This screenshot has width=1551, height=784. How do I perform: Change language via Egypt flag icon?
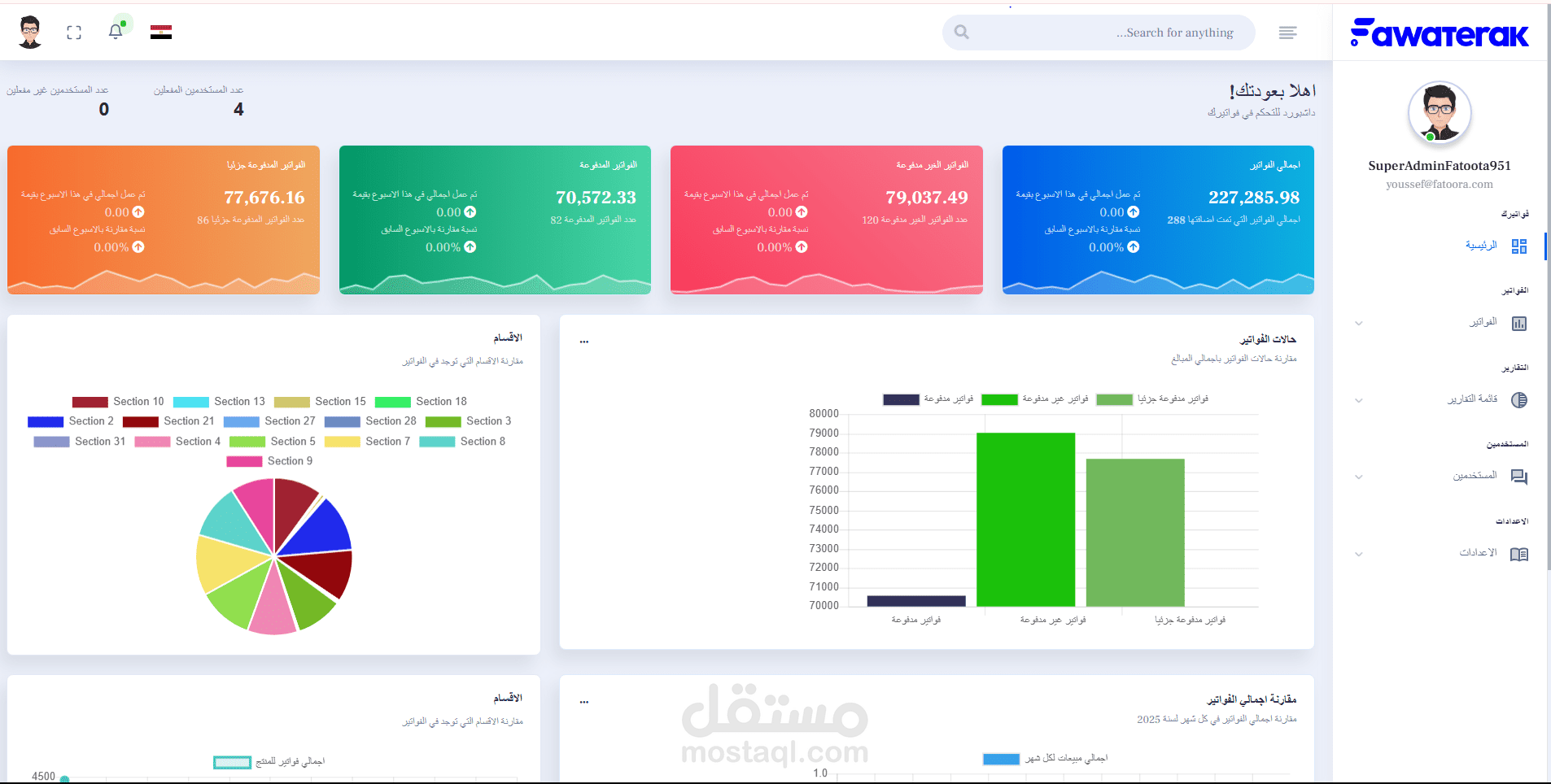(x=161, y=32)
